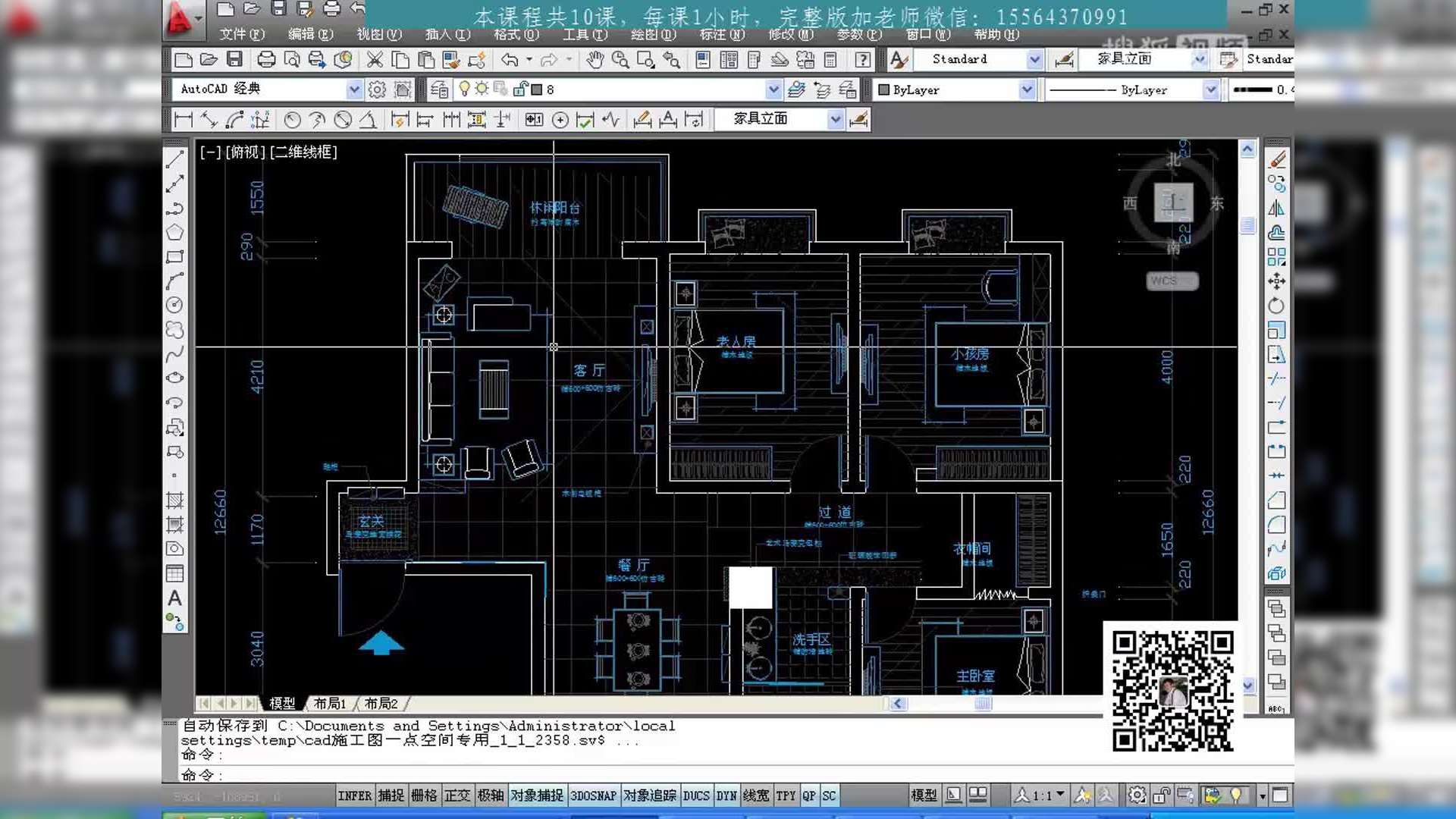The height and width of the screenshot is (819, 1456).
Task: Select the Radius Dimension tool
Action: (x=293, y=119)
